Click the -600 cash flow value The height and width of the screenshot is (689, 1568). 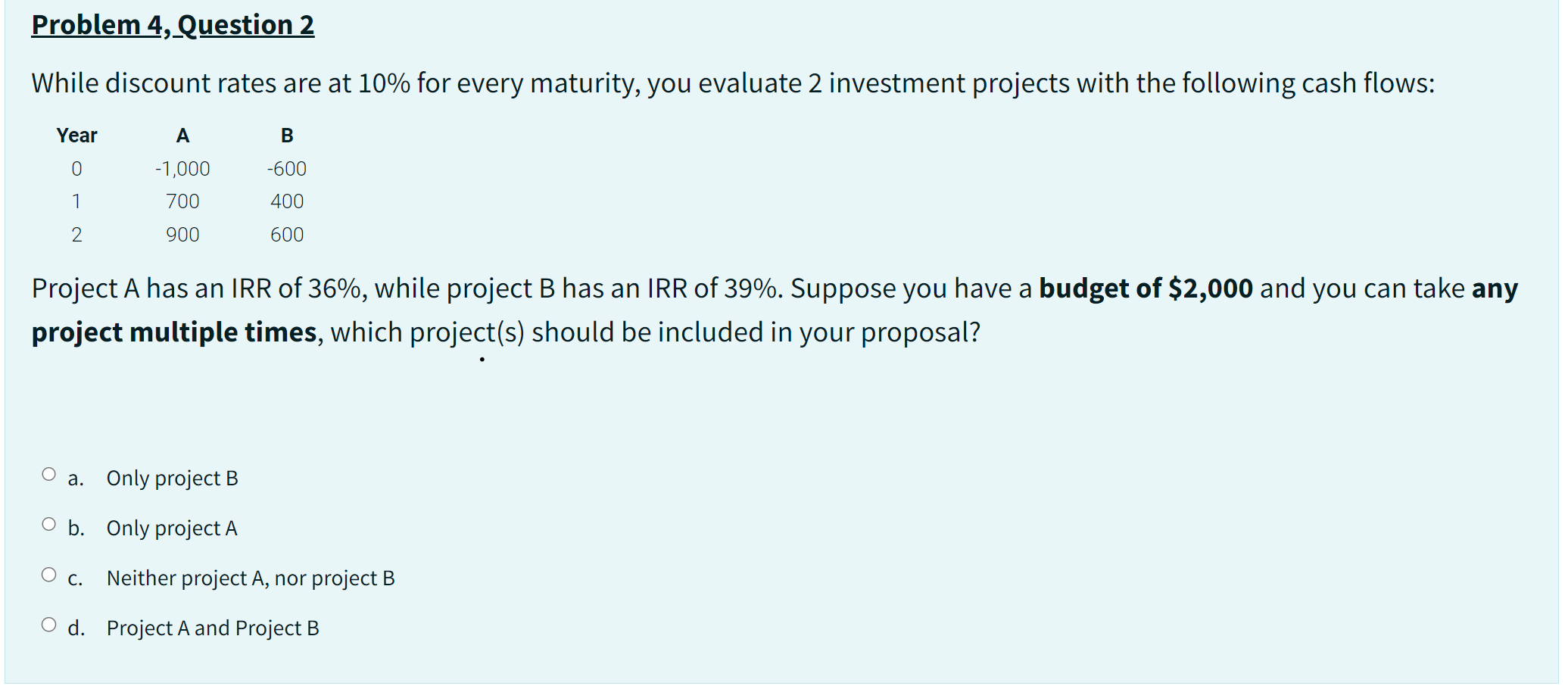tap(287, 168)
